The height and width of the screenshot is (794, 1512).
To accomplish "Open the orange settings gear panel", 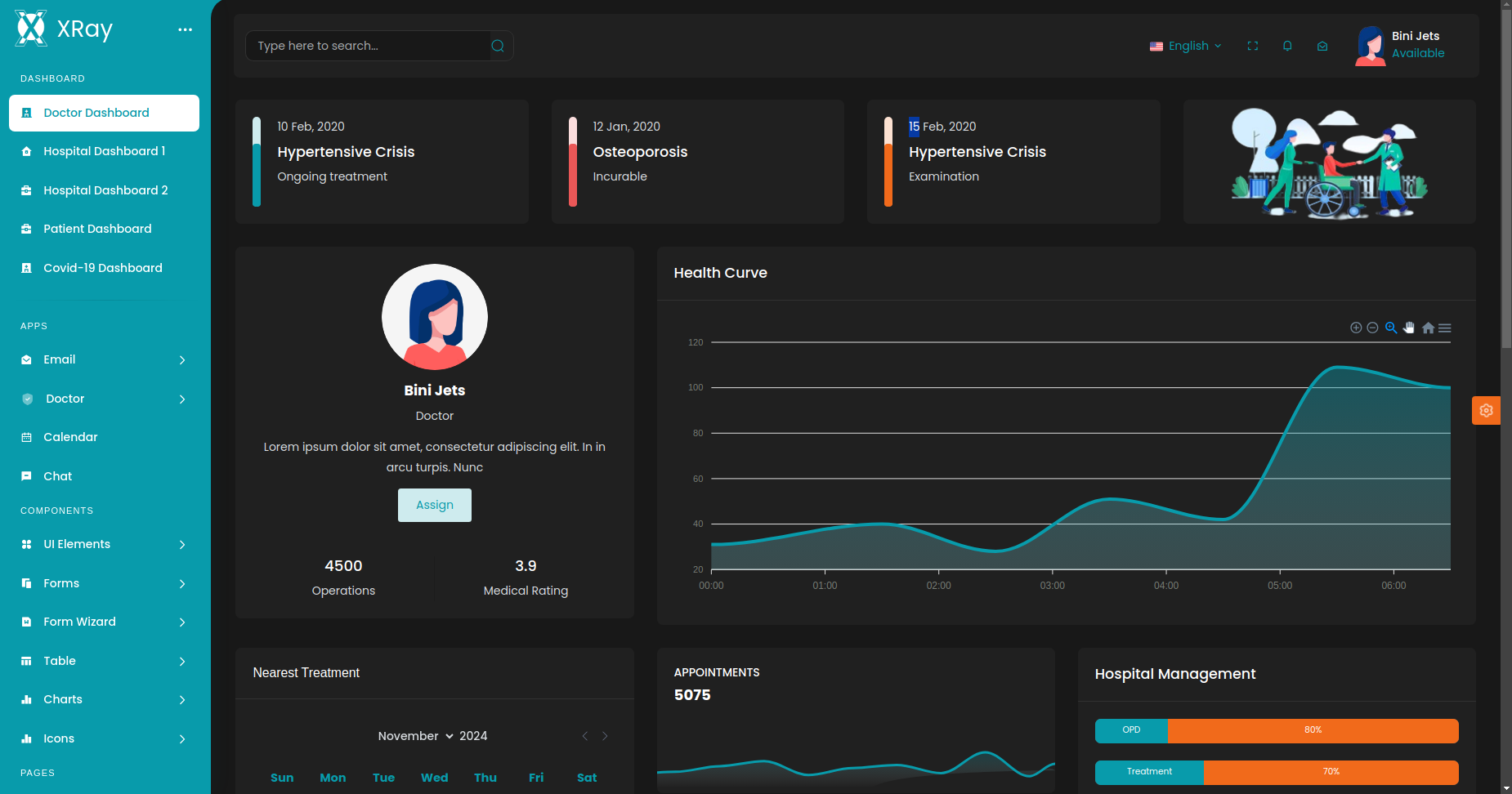I will coord(1486,411).
